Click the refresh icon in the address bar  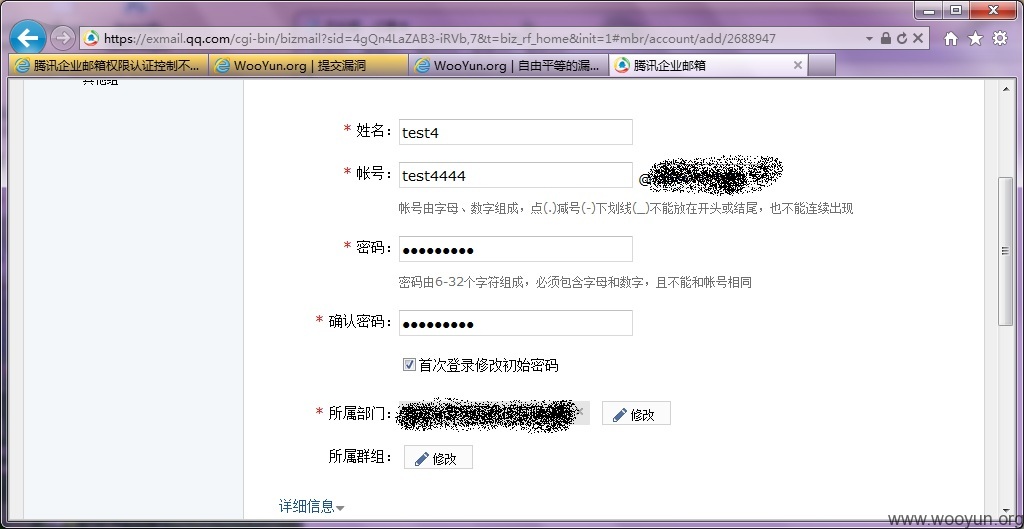(x=902, y=39)
